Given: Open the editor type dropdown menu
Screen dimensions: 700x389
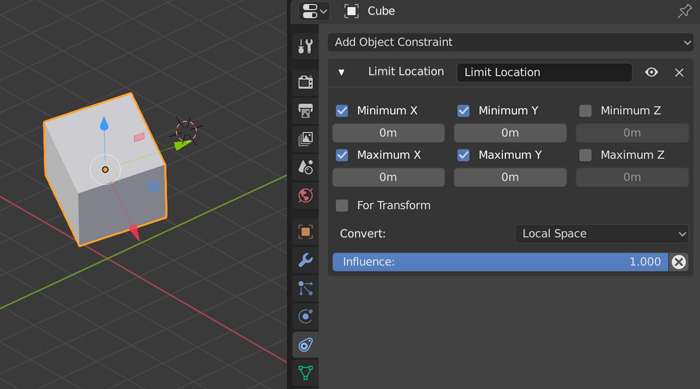Looking at the screenshot, I should (314, 11).
